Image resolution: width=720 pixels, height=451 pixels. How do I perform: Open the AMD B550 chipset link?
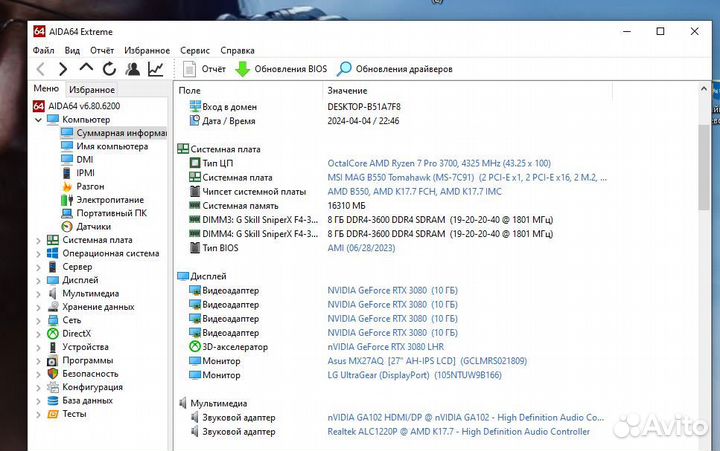(x=415, y=192)
